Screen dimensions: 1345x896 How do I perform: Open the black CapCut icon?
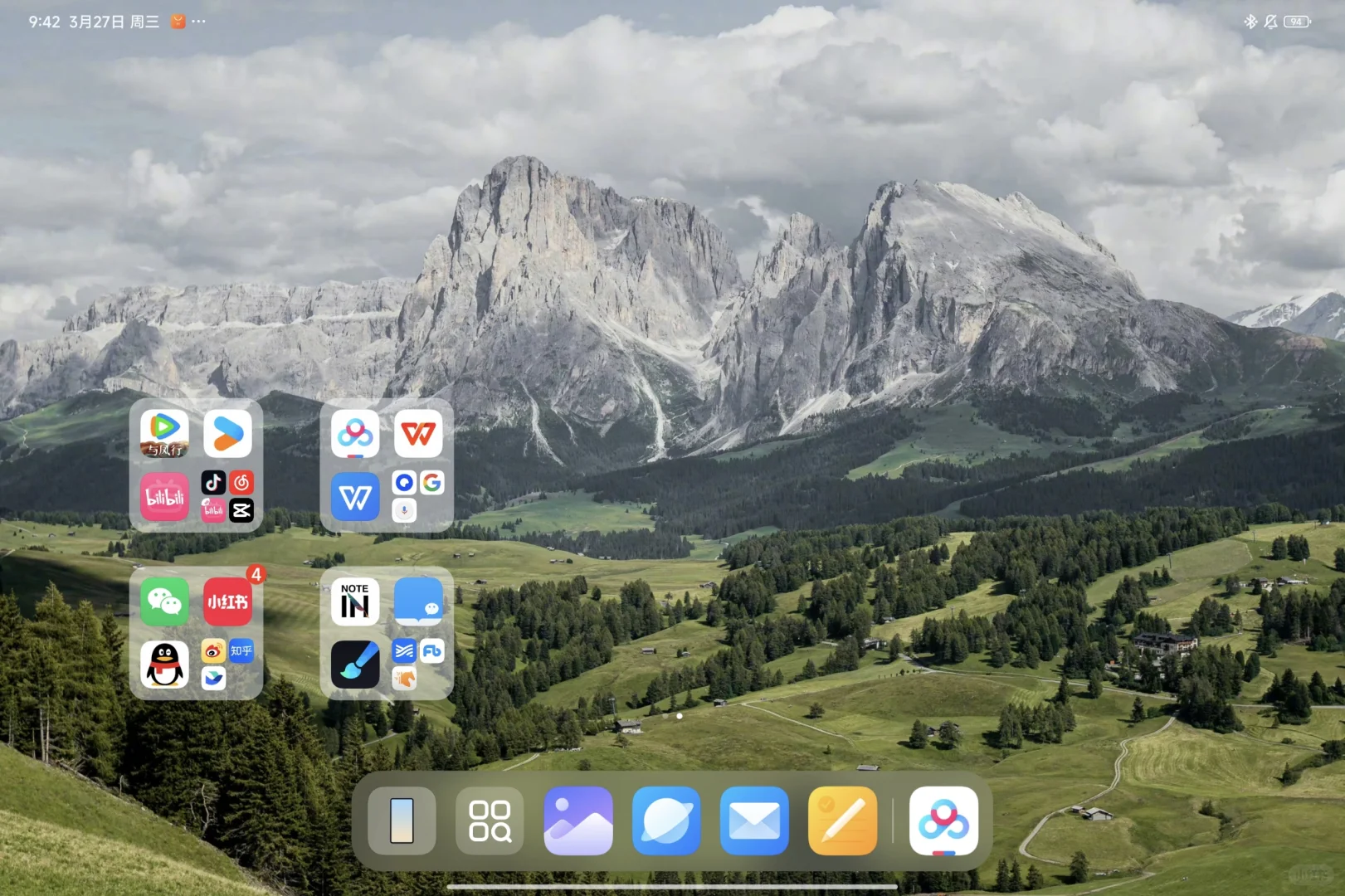click(x=241, y=511)
